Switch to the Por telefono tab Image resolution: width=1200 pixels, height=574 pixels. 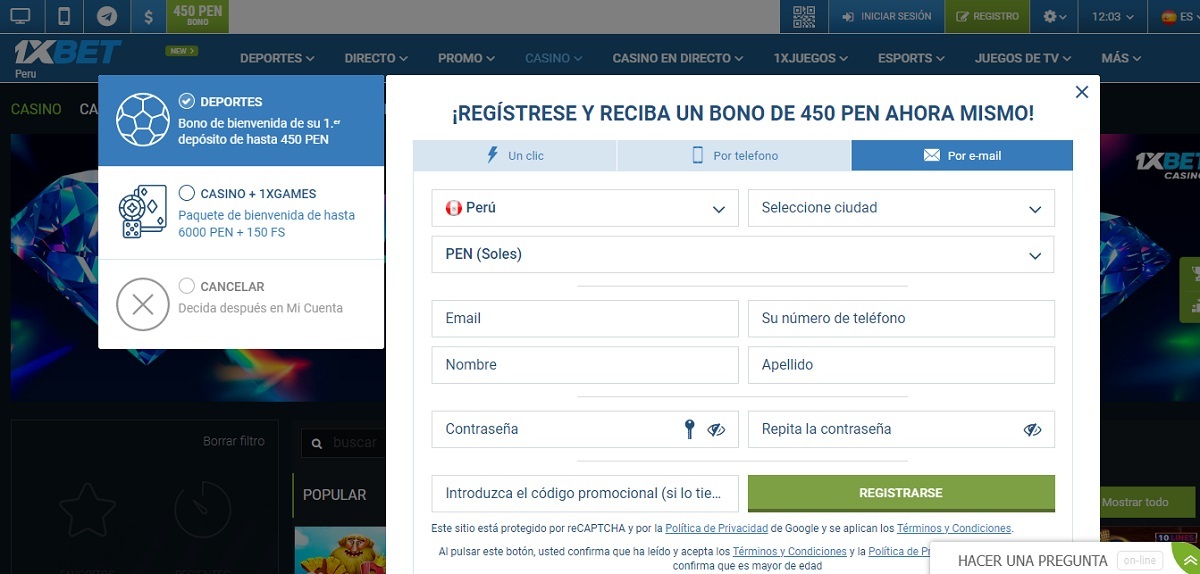click(734, 156)
